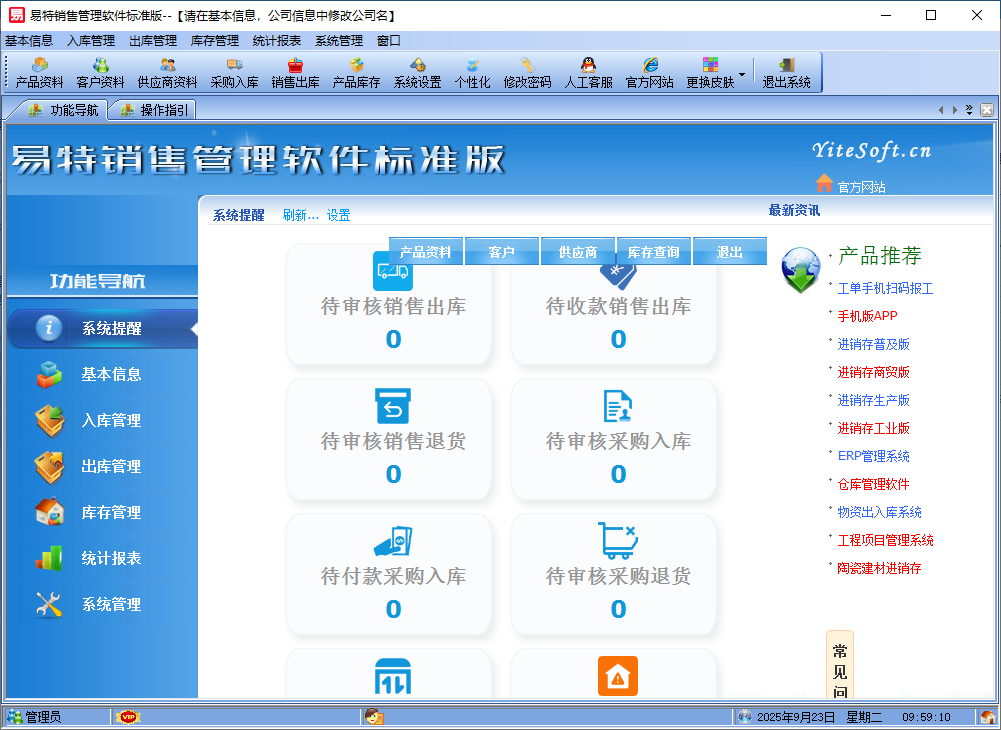Contact 人工客服 via penguin icon
This screenshot has height=730, width=1001.
tap(588, 73)
